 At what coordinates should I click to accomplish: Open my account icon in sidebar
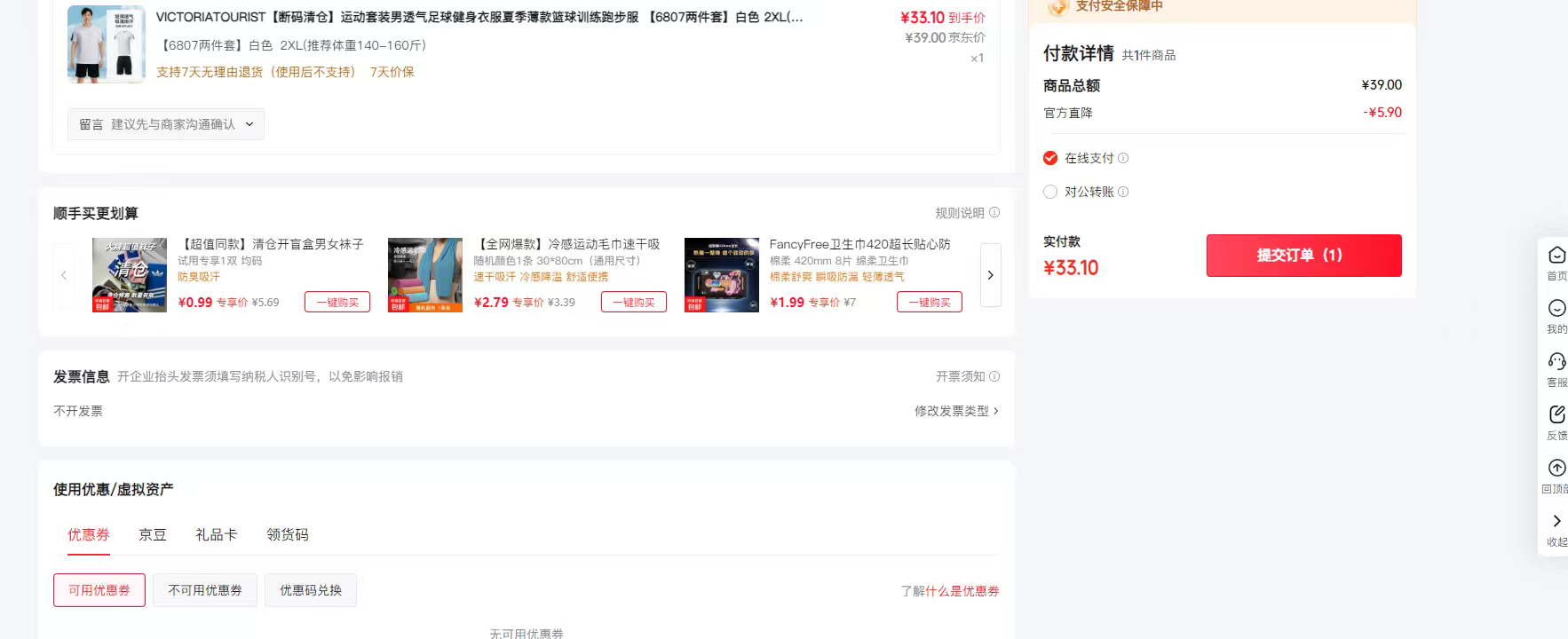click(x=1556, y=308)
